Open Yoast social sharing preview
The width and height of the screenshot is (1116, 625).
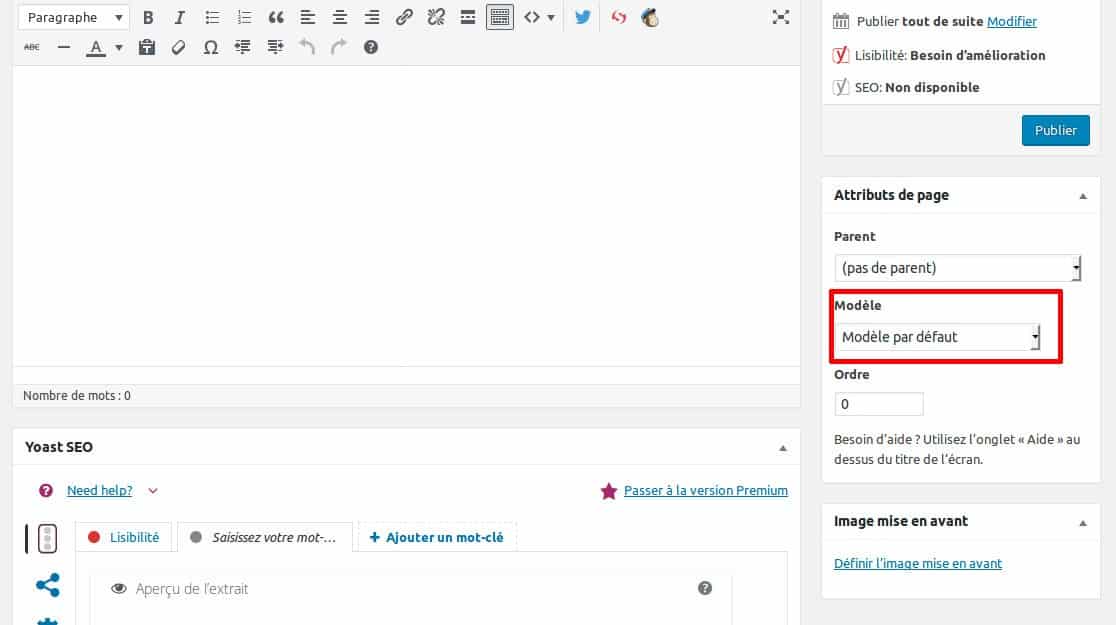click(47, 585)
